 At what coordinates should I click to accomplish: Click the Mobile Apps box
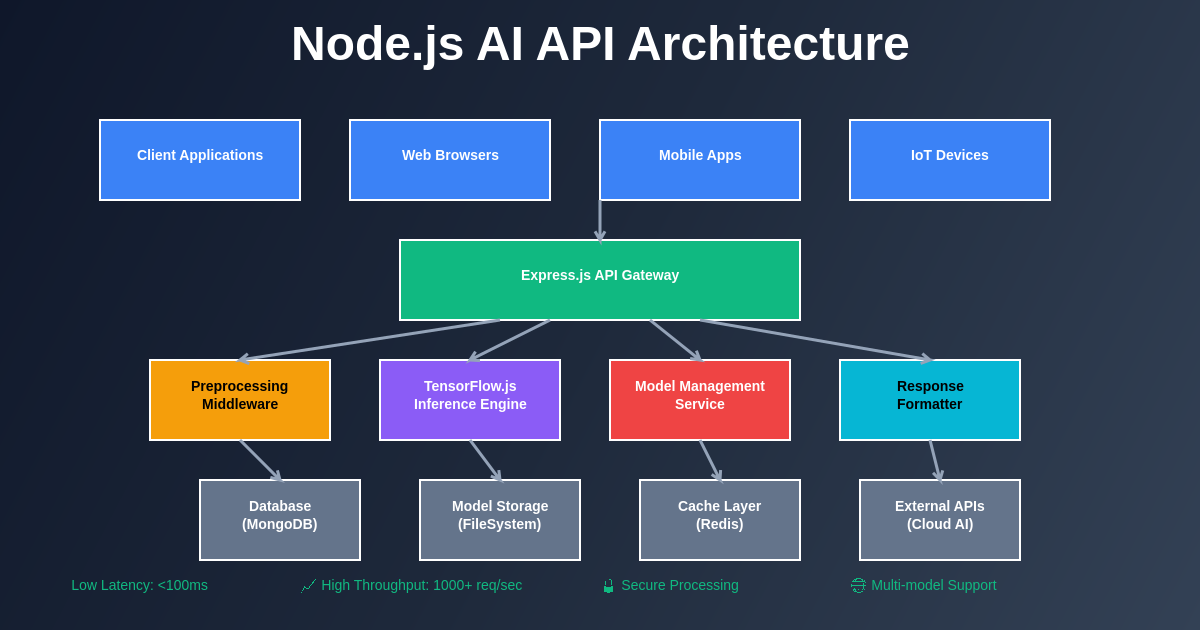tap(700, 160)
